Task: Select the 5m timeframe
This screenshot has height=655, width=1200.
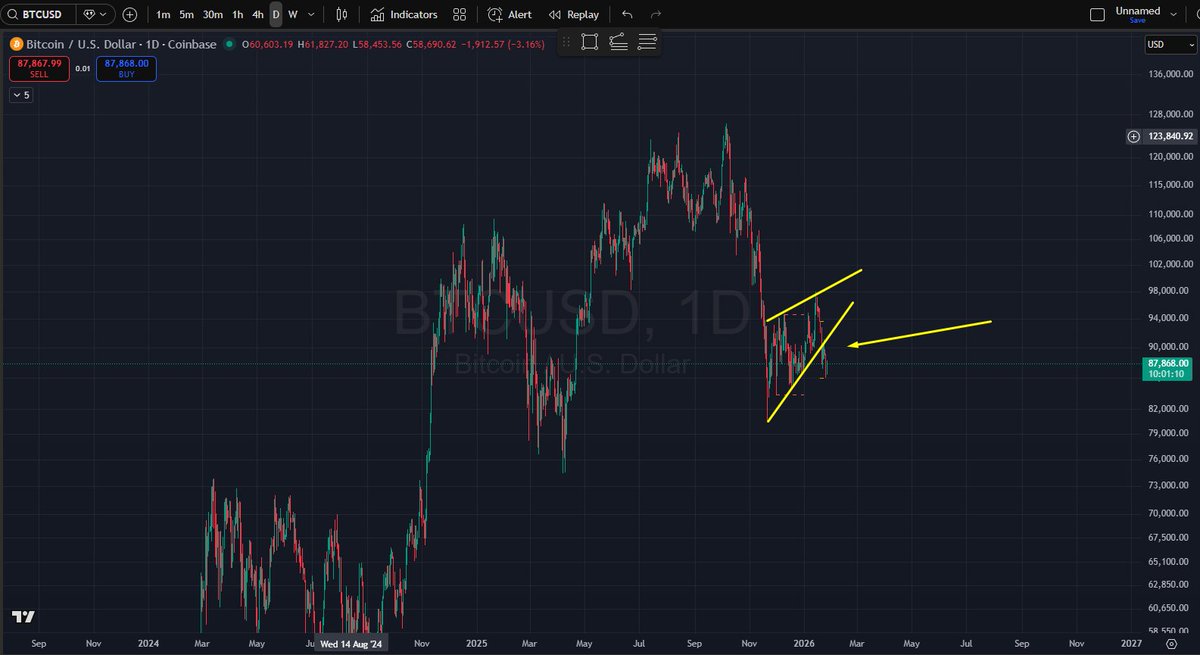Action: [187, 15]
